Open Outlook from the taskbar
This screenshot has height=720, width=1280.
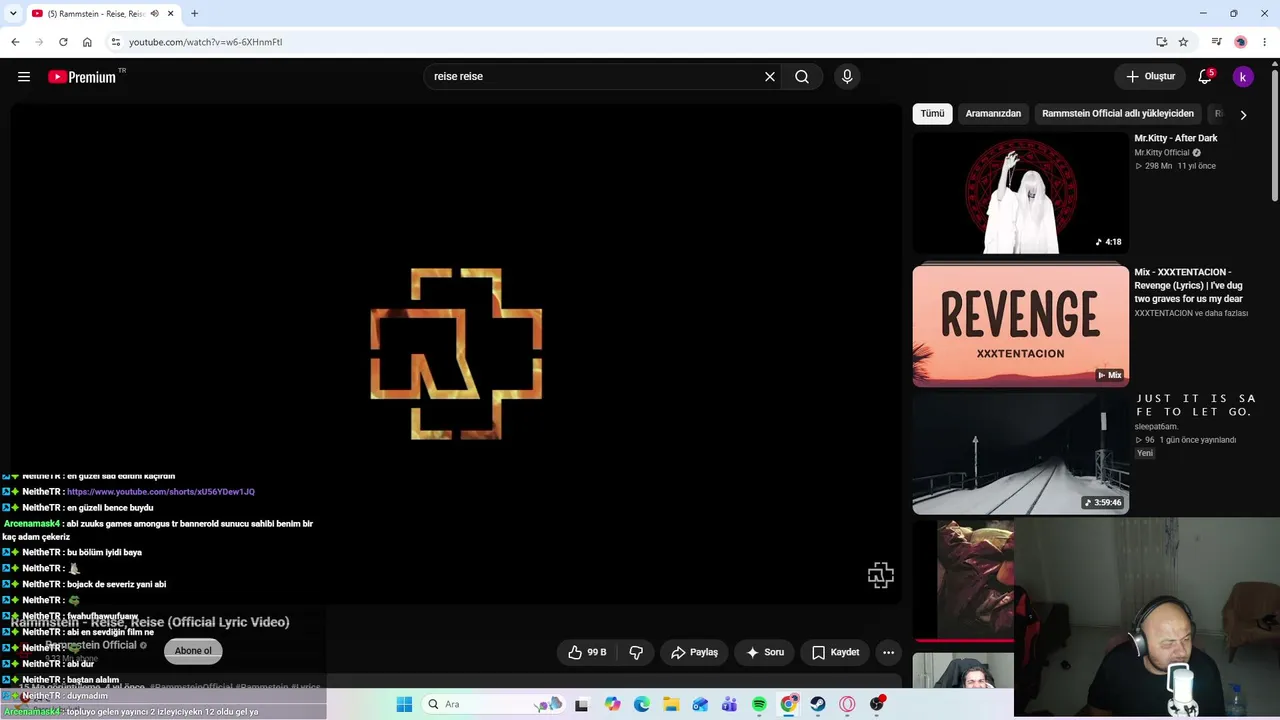700,704
